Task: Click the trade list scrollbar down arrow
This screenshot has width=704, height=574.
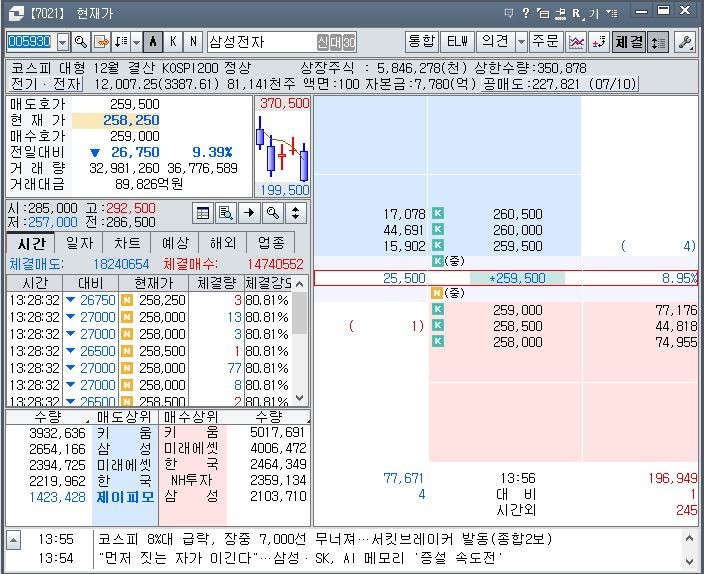Action: pyautogui.click(x=300, y=397)
